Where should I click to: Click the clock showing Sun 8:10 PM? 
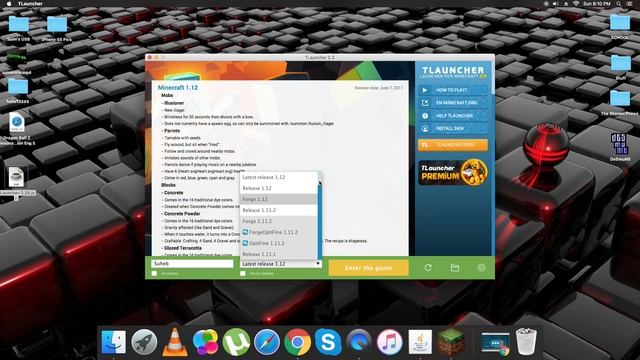(x=597, y=4)
